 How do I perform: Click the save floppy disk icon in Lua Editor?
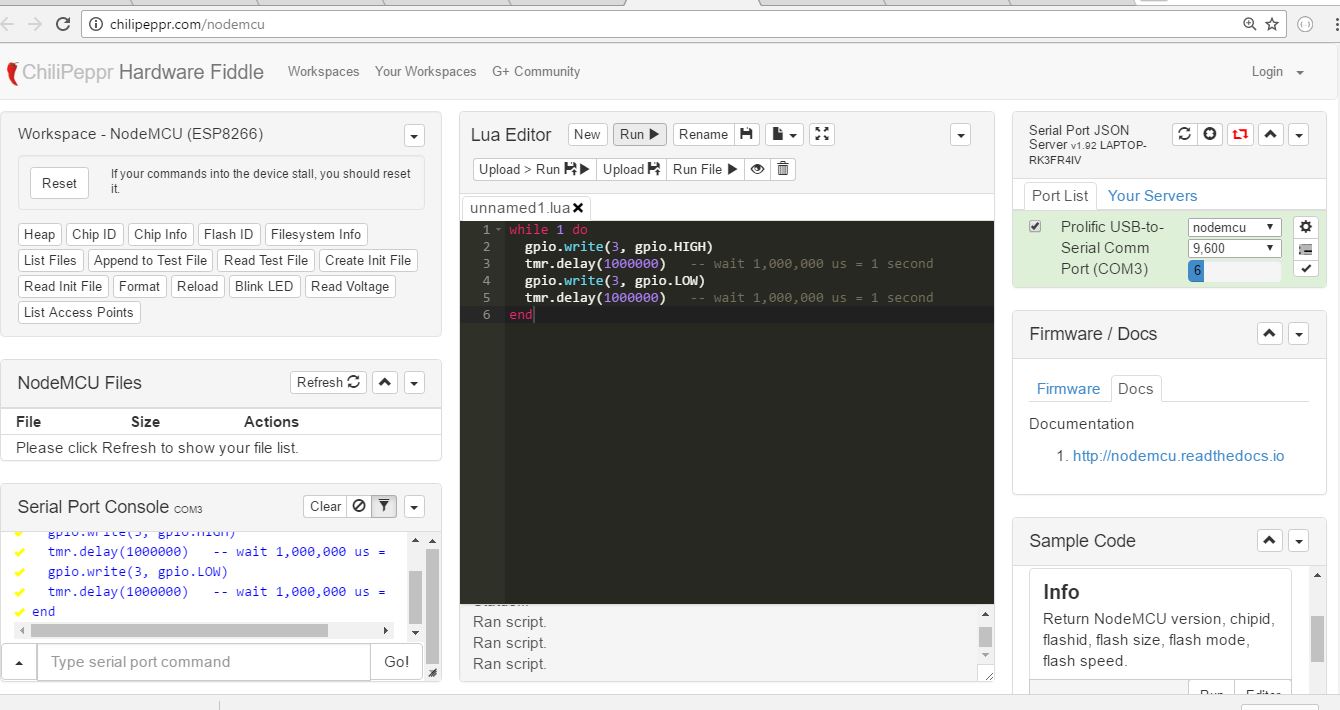point(746,134)
